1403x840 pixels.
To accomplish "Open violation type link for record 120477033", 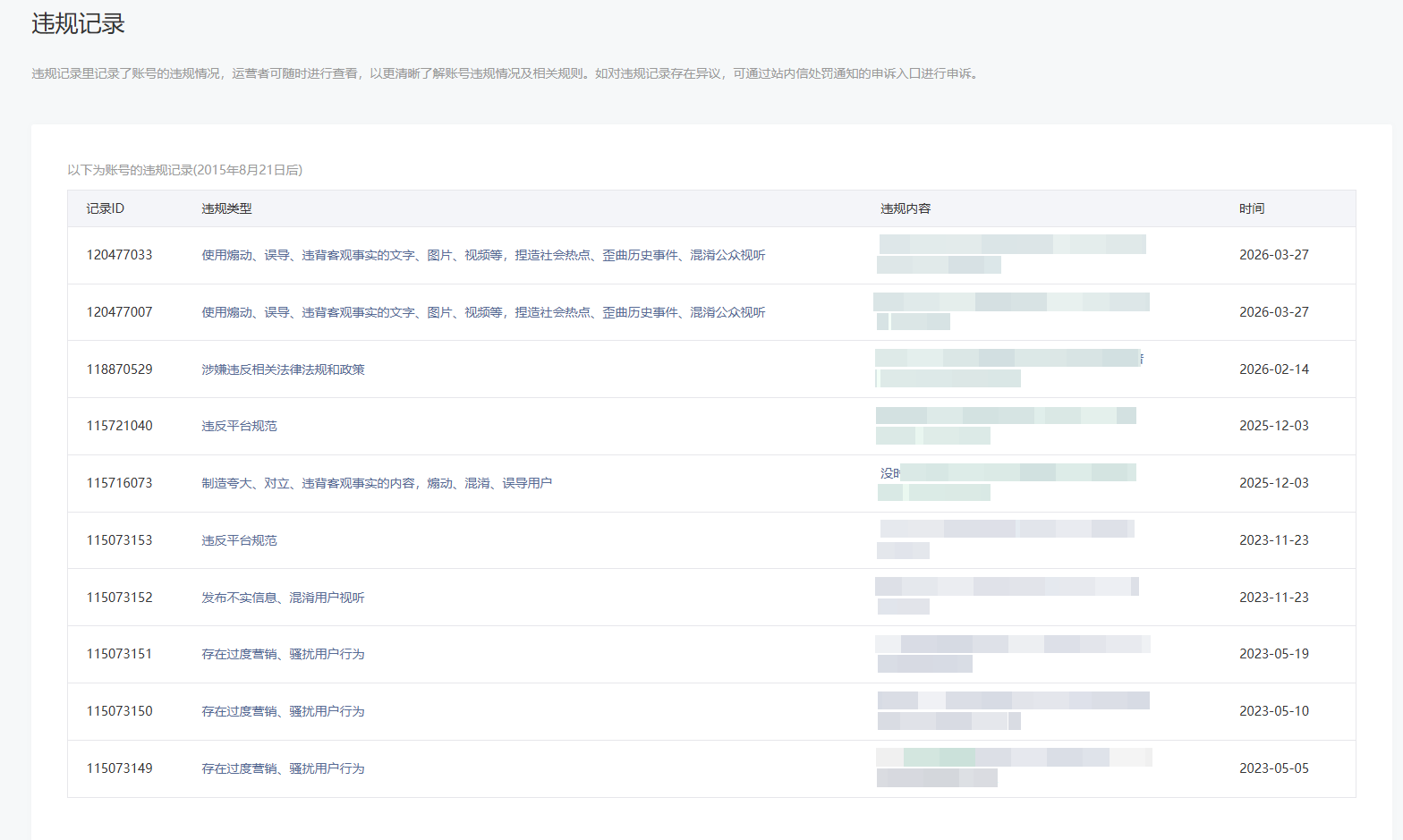I will pos(483,255).
